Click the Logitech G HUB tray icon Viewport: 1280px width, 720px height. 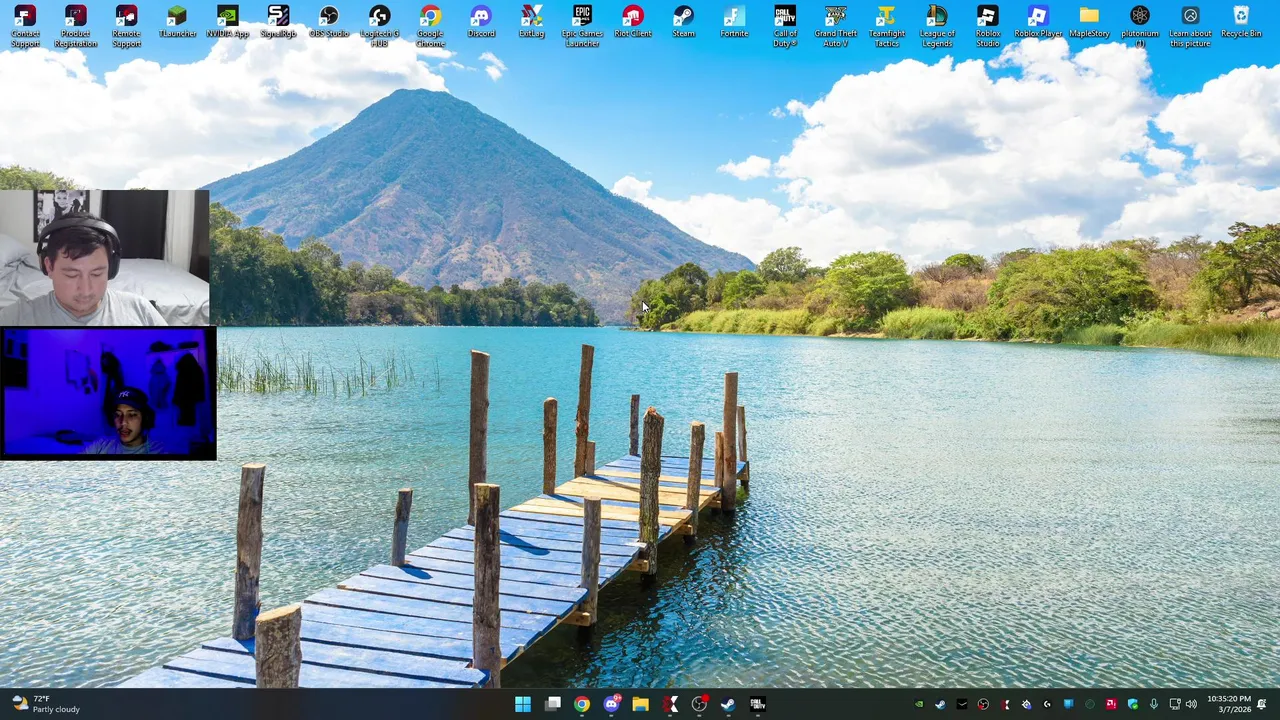[x=1047, y=704]
